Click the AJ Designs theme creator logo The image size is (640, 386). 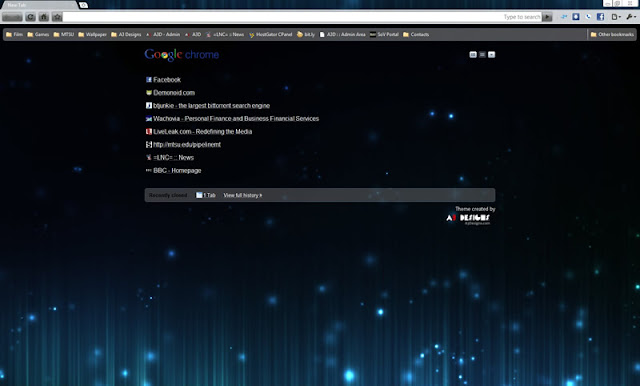[468, 219]
